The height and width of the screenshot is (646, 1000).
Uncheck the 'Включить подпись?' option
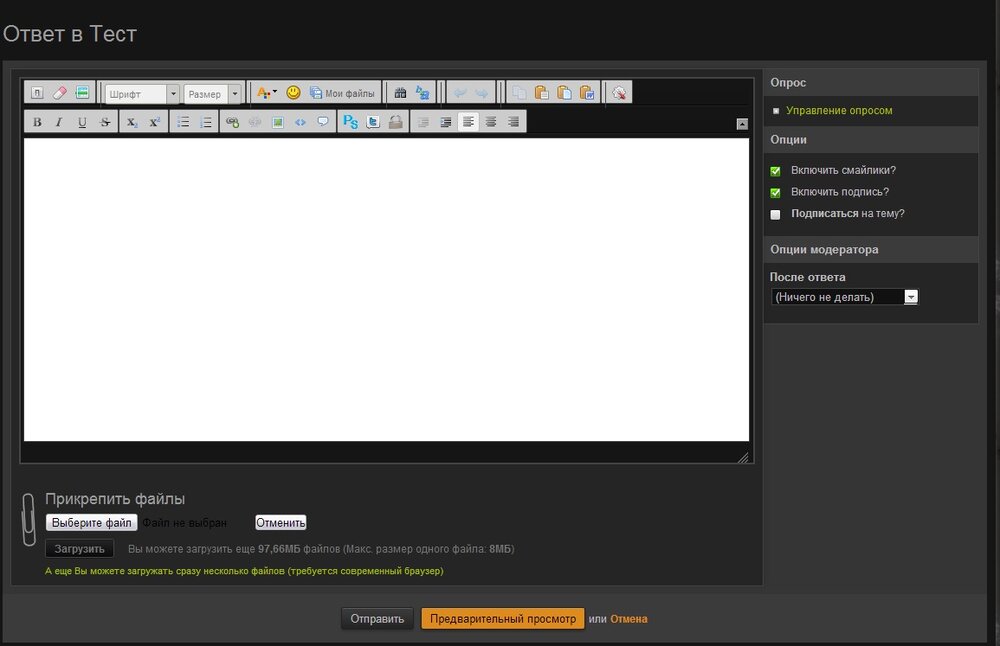pyautogui.click(x=775, y=192)
